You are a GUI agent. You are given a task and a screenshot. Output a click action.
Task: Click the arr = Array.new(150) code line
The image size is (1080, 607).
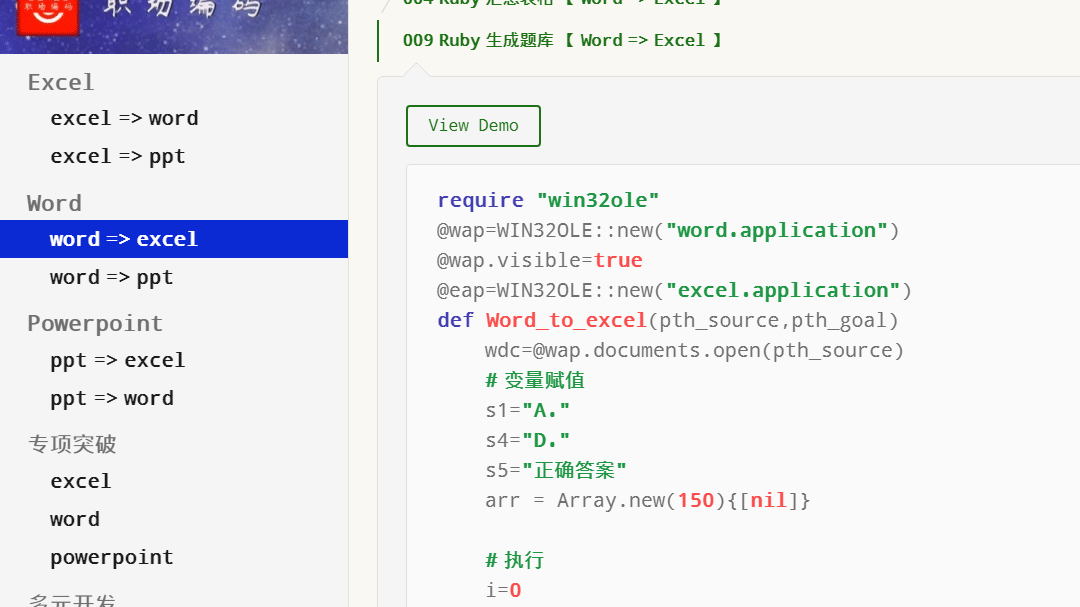click(x=647, y=500)
